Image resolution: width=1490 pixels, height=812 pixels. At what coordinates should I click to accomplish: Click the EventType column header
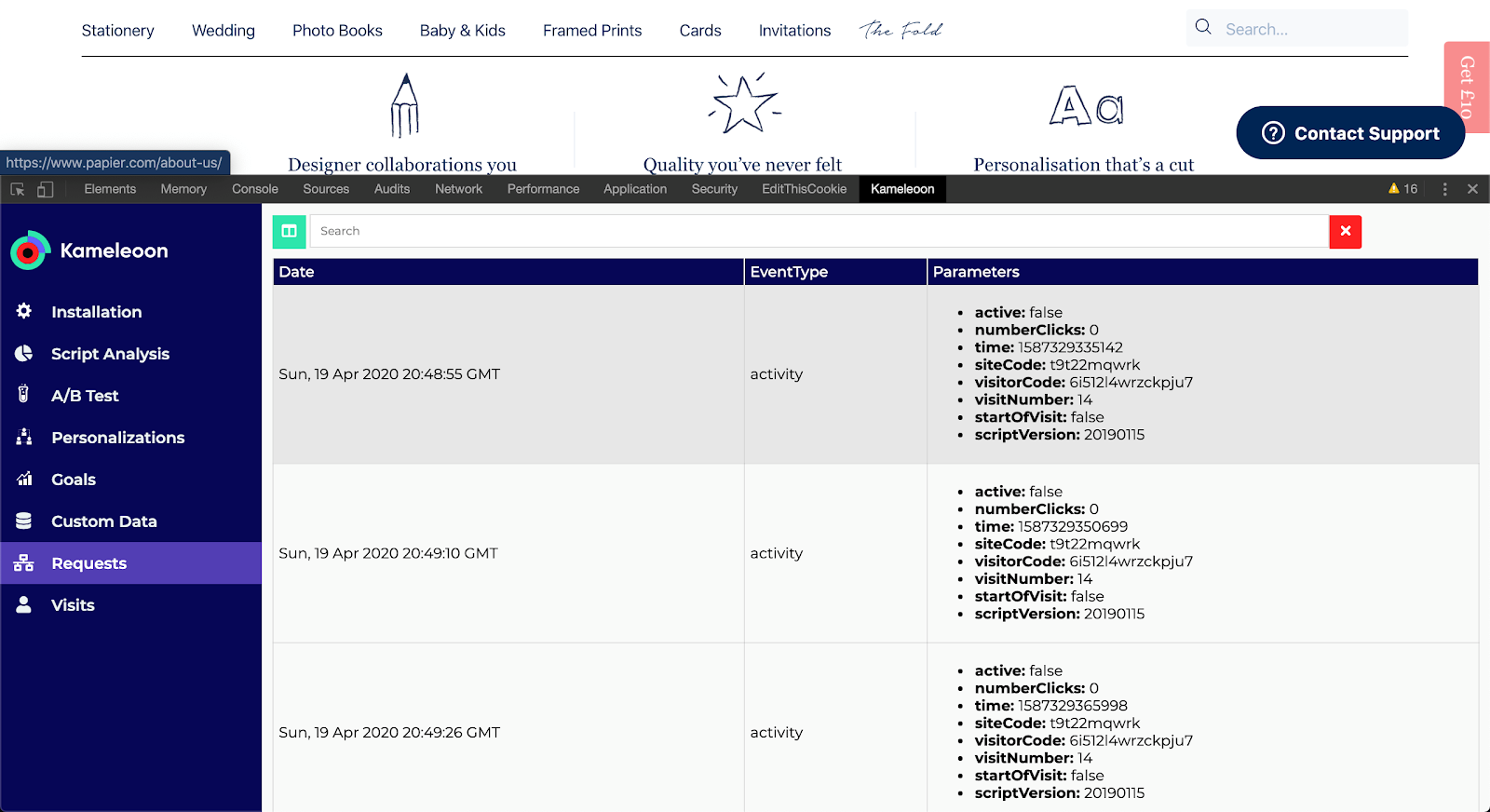pyautogui.click(x=835, y=271)
